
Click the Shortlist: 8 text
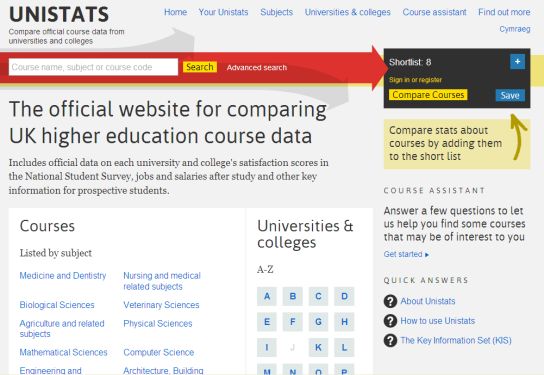[x=410, y=62]
